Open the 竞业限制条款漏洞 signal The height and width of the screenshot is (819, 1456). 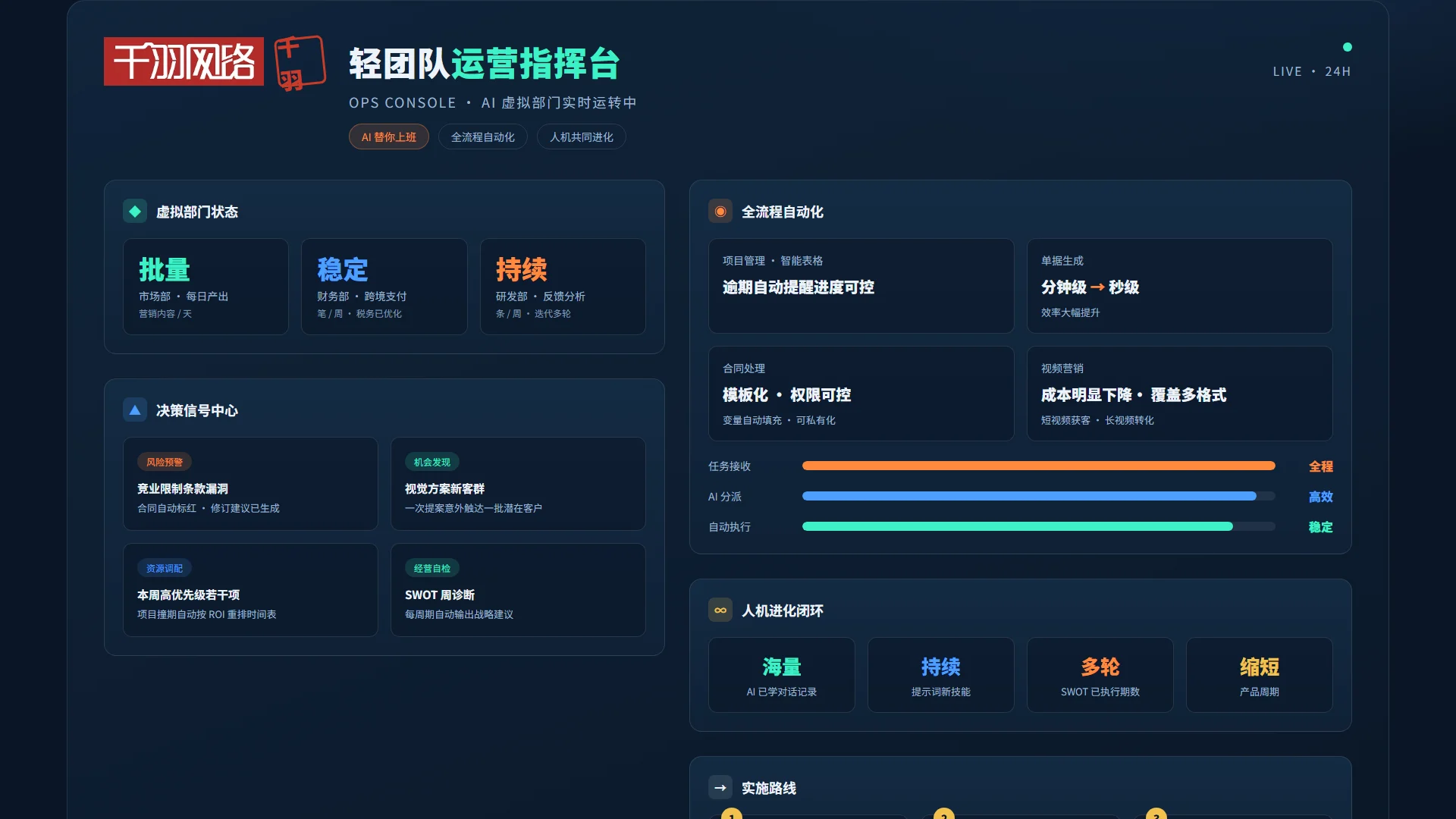coord(250,484)
